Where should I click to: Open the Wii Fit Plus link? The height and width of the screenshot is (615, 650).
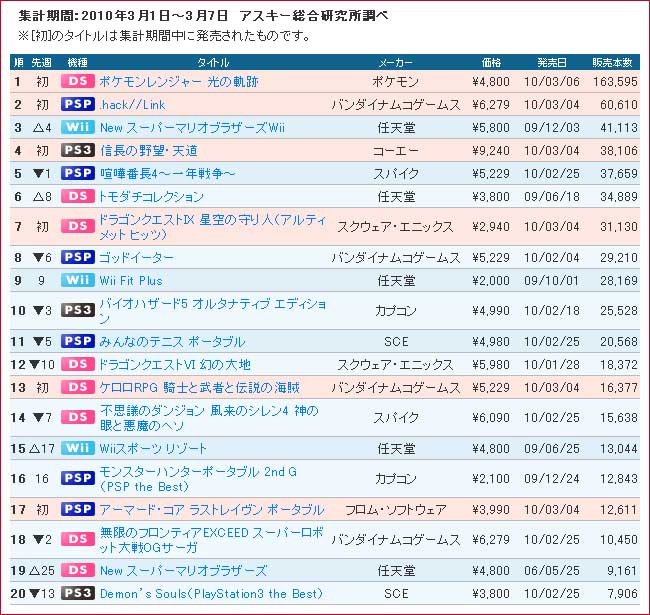click(131, 281)
